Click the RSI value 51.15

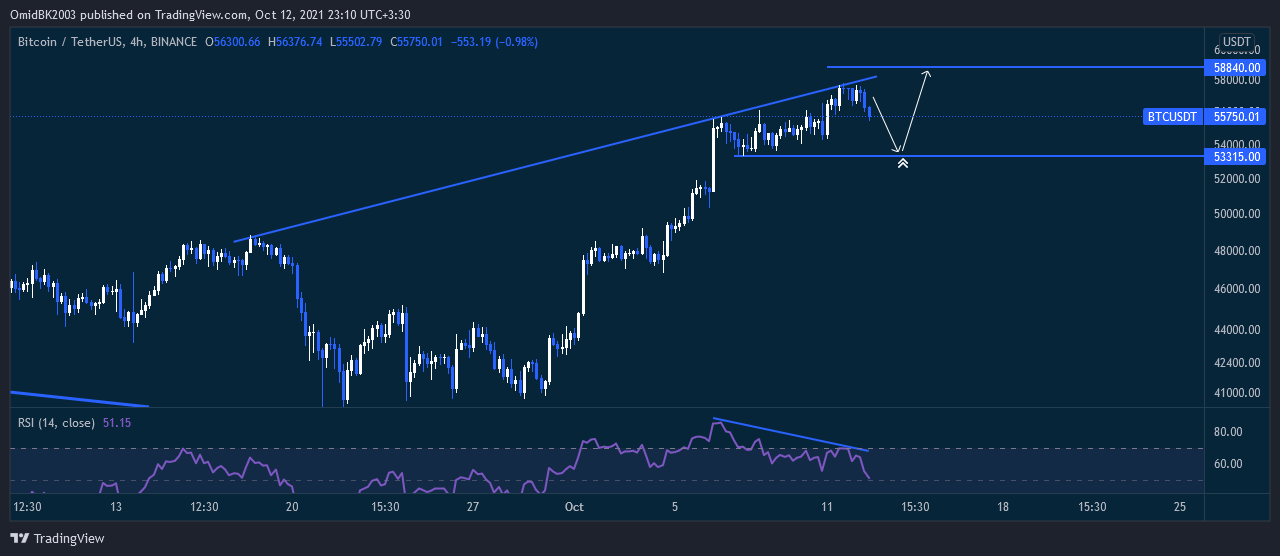point(117,423)
